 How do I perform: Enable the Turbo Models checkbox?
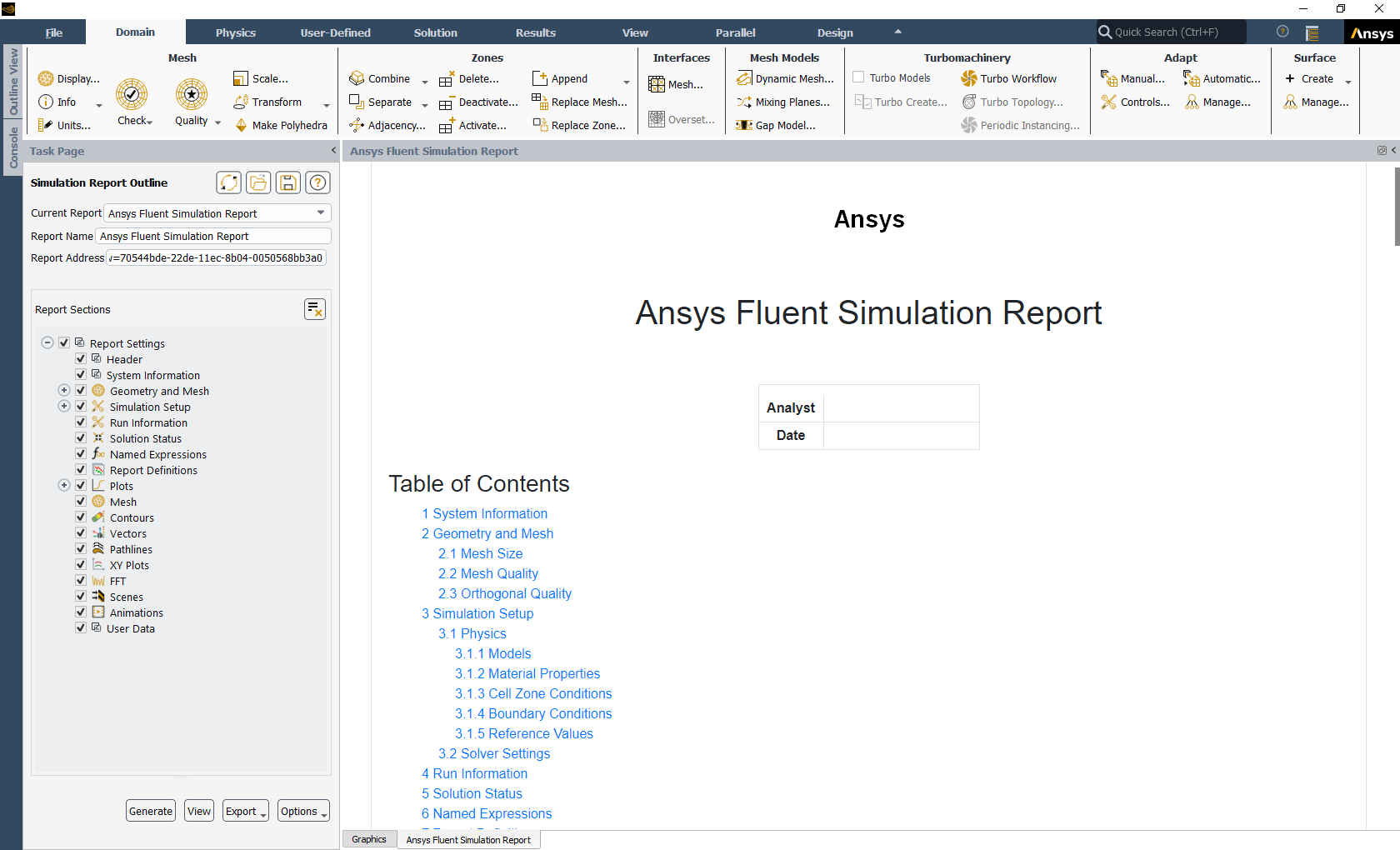[x=859, y=77]
